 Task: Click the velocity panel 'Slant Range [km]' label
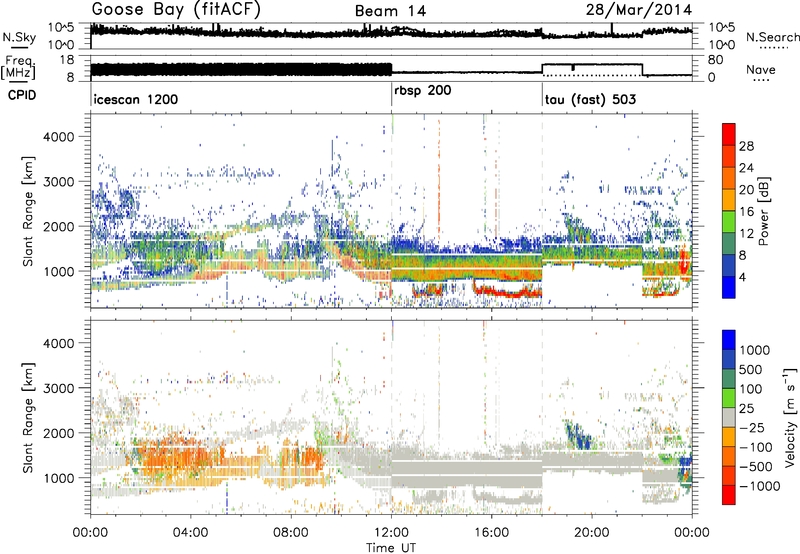point(28,417)
